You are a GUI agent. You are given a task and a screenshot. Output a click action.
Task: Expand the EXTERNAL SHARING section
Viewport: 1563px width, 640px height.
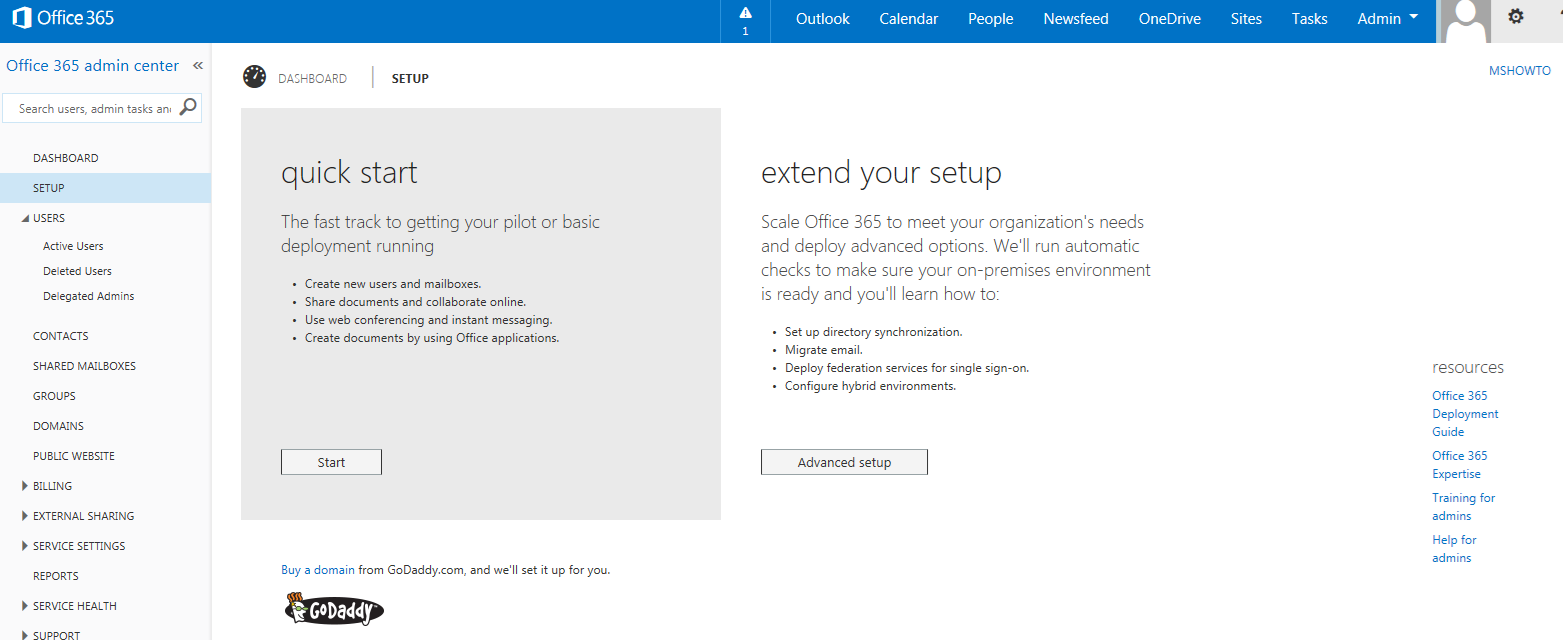pyautogui.click(x=25, y=516)
